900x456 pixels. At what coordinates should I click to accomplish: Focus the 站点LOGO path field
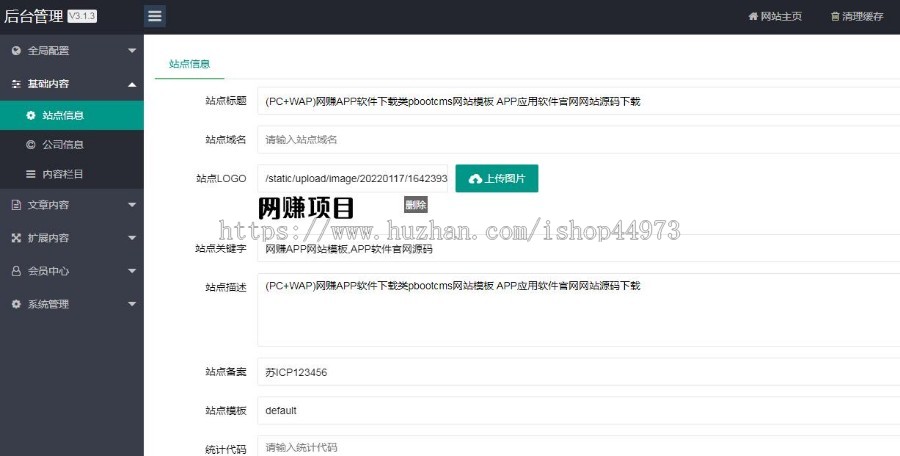point(352,179)
